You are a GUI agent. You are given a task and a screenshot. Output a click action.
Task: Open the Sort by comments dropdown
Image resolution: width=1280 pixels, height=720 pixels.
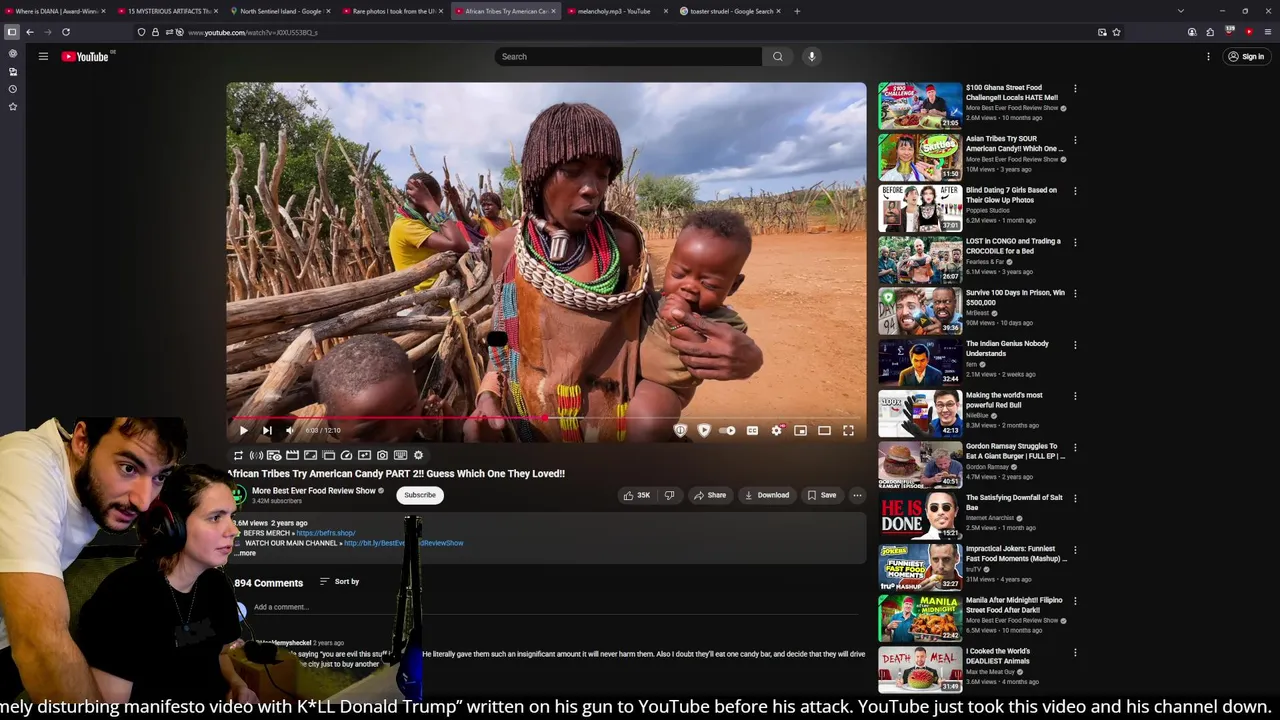tap(339, 581)
